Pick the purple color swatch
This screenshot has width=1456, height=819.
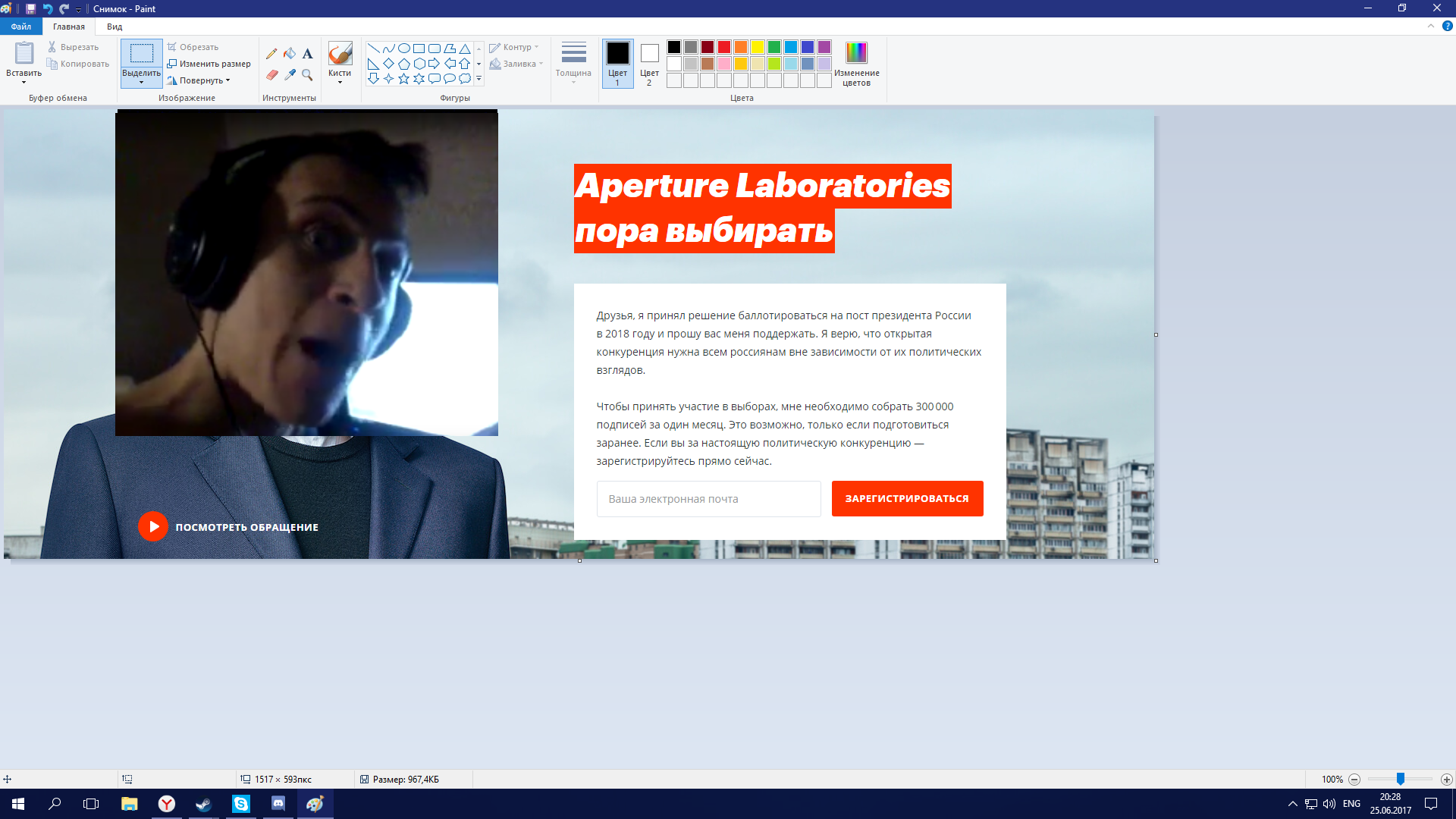824,47
